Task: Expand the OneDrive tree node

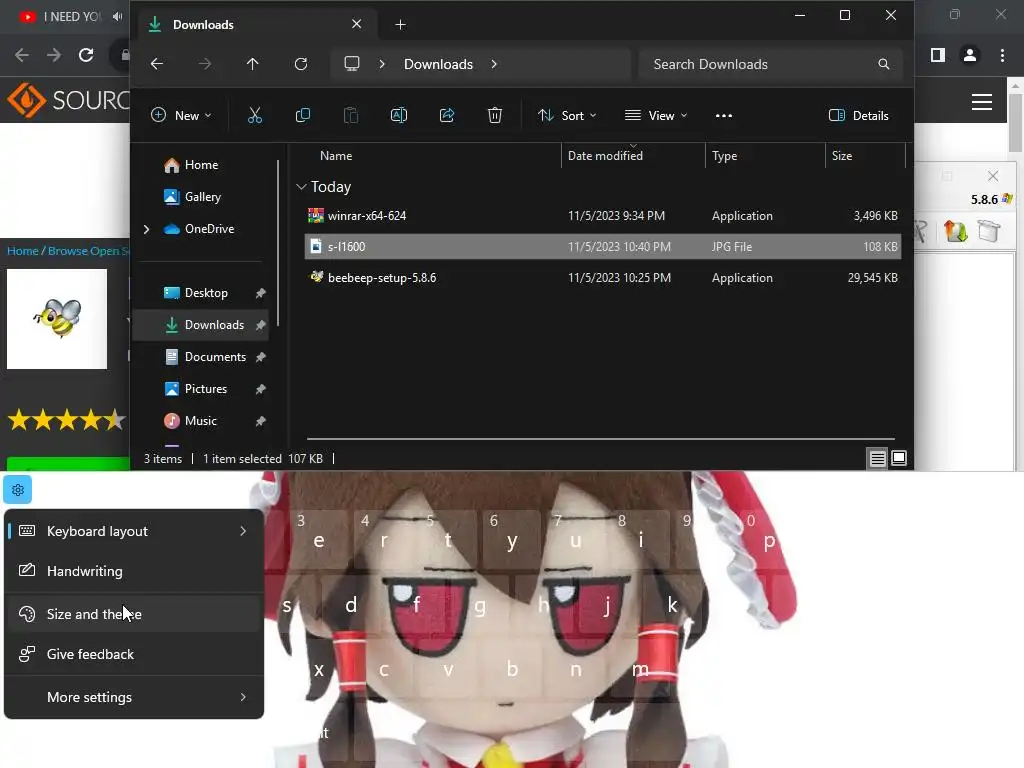Action: [x=146, y=229]
